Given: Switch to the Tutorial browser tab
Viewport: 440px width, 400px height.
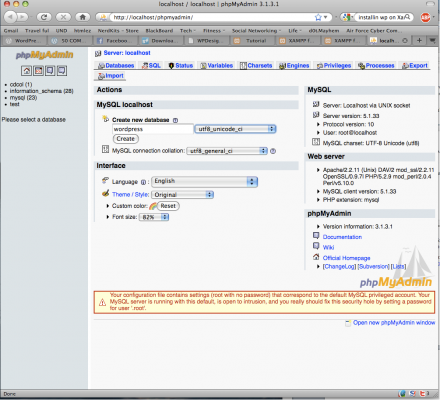Looking at the screenshot, I should 252,41.
